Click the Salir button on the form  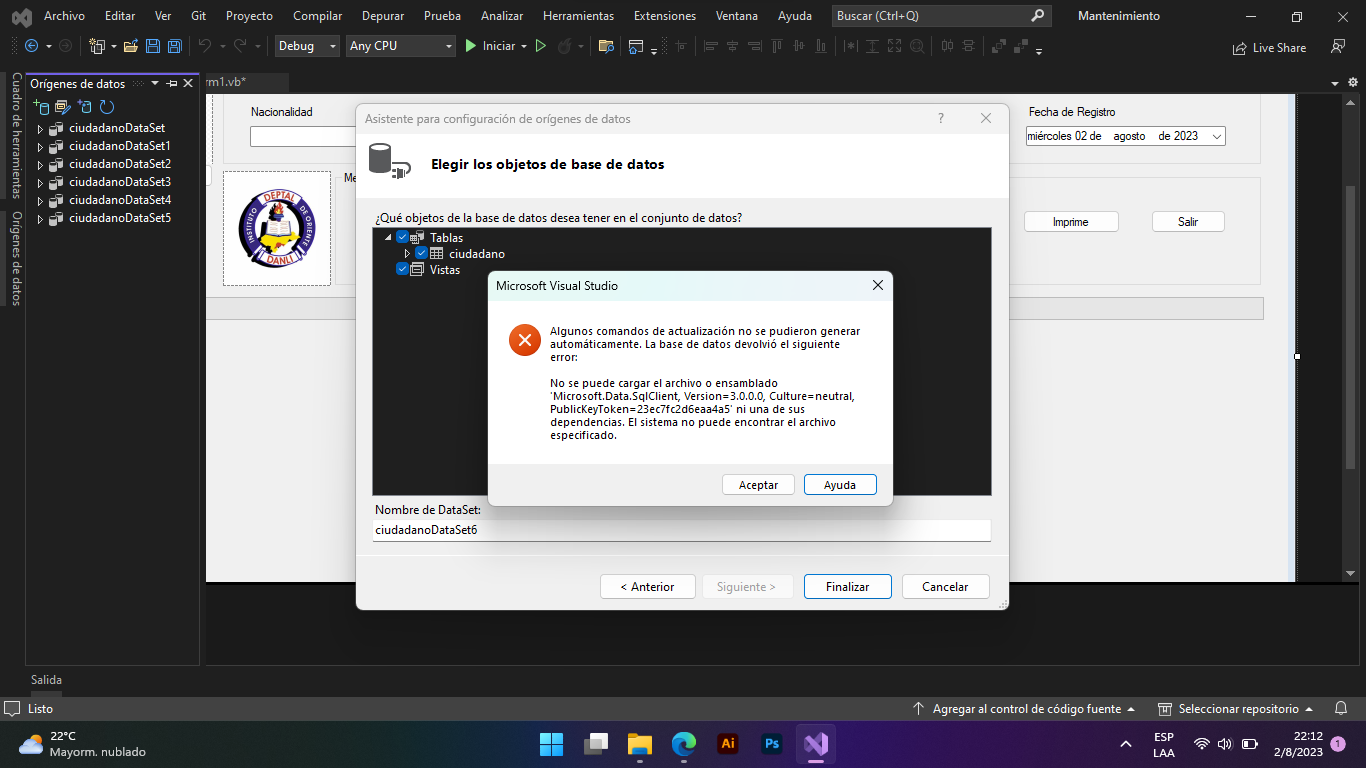[x=1188, y=222]
